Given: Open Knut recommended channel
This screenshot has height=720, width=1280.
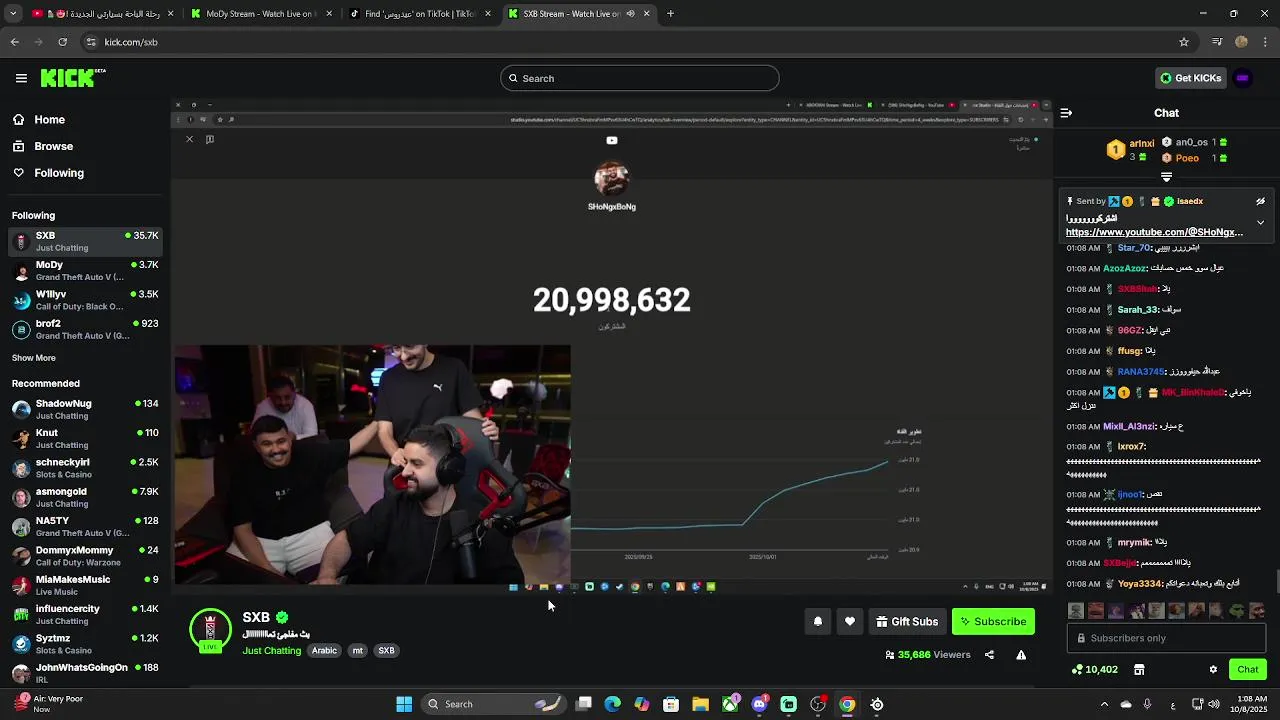Looking at the screenshot, I should pos(85,438).
